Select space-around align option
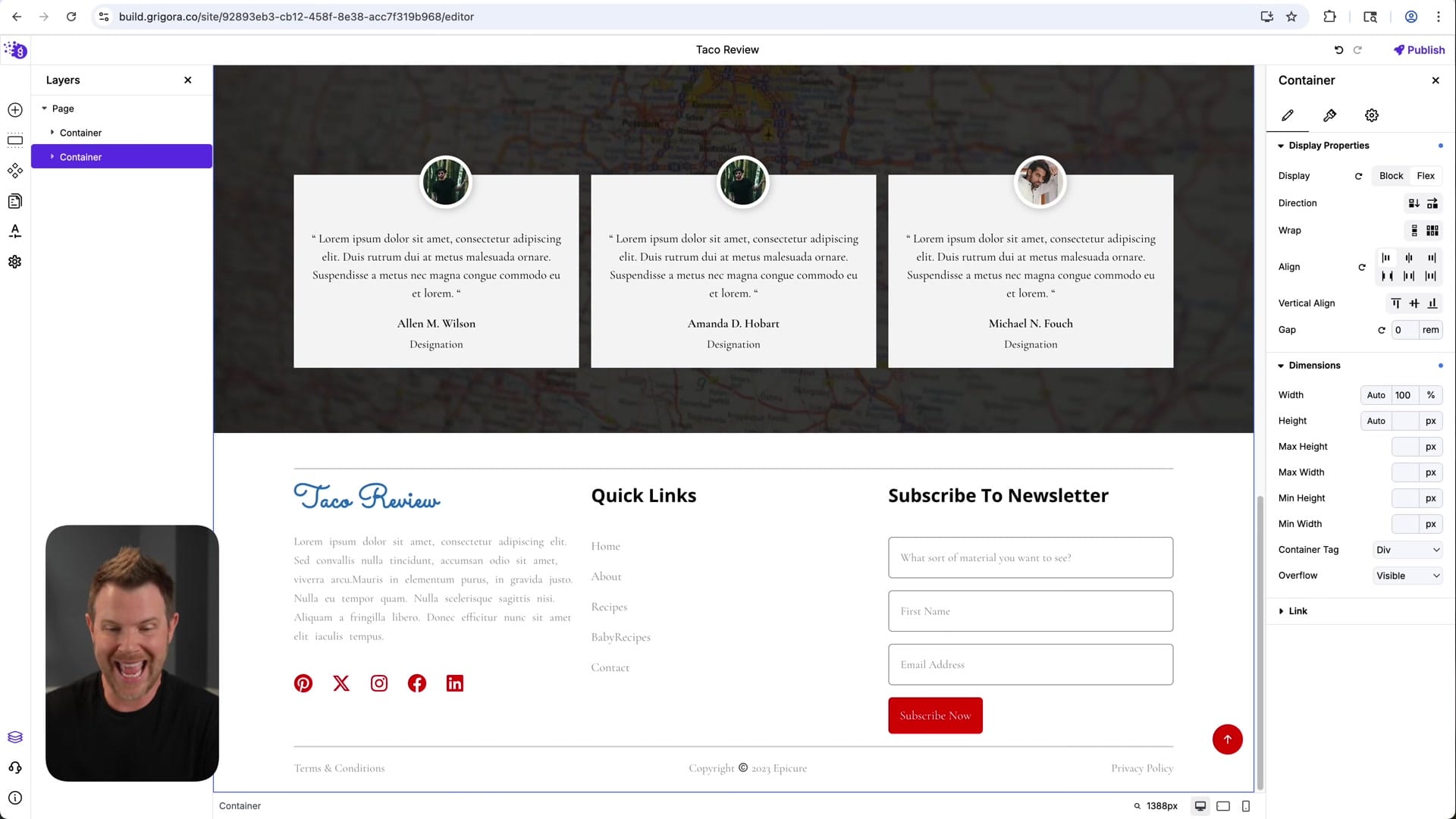Screen dimensions: 1456x819 point(1409,276)
